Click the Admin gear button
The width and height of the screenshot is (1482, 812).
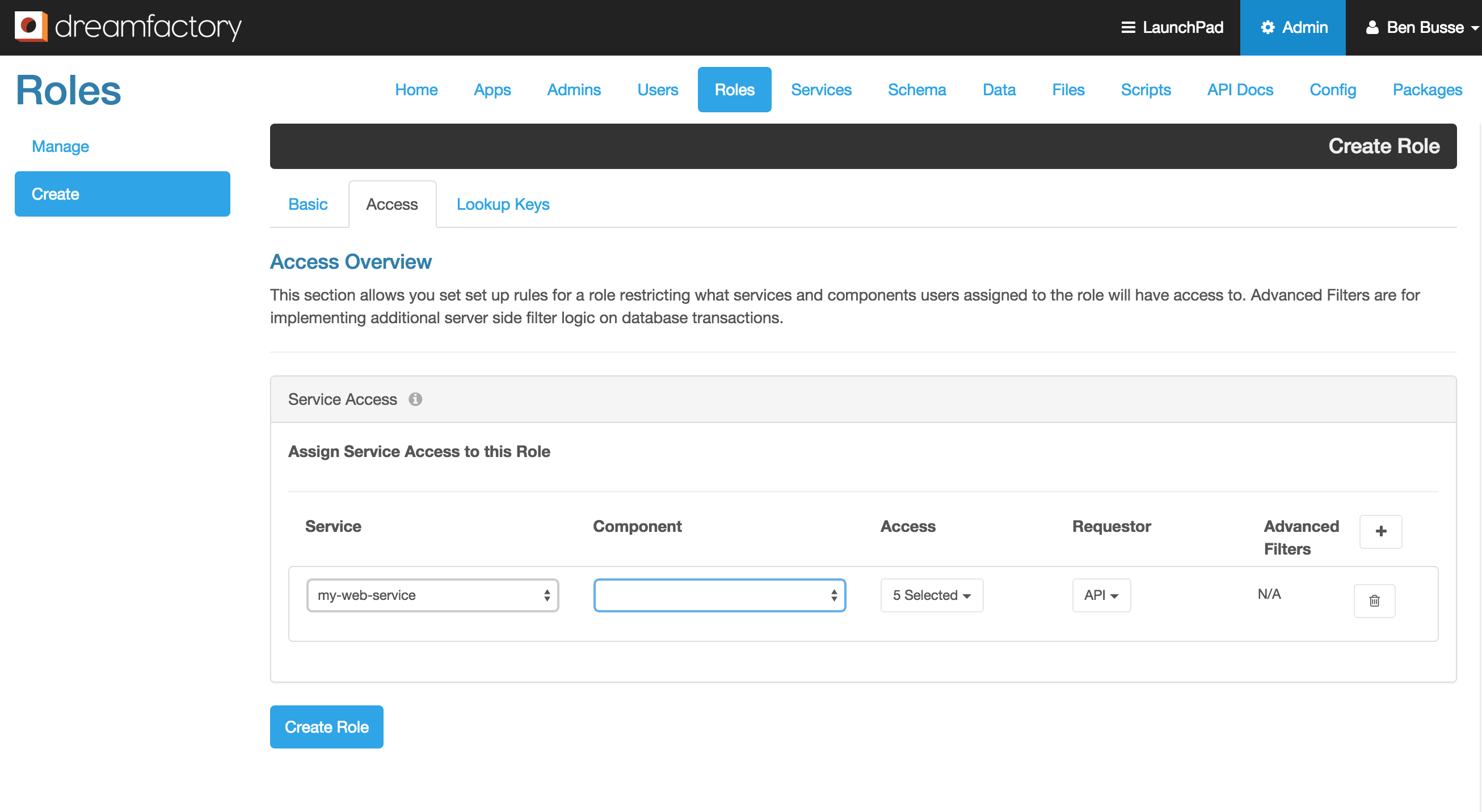[x=1292, y=28]
